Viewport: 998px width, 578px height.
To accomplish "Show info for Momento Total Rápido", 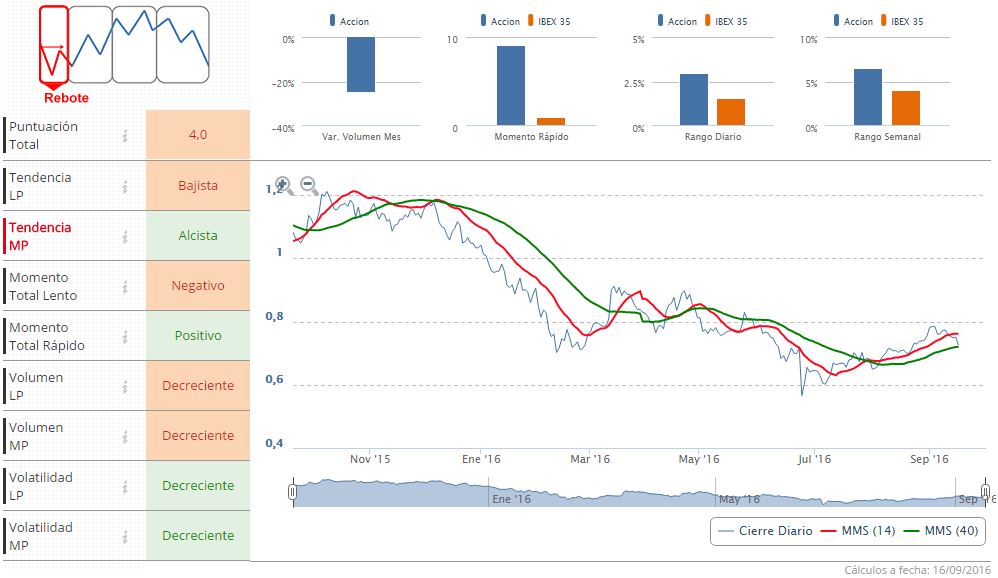I will (x=125, y=336).
